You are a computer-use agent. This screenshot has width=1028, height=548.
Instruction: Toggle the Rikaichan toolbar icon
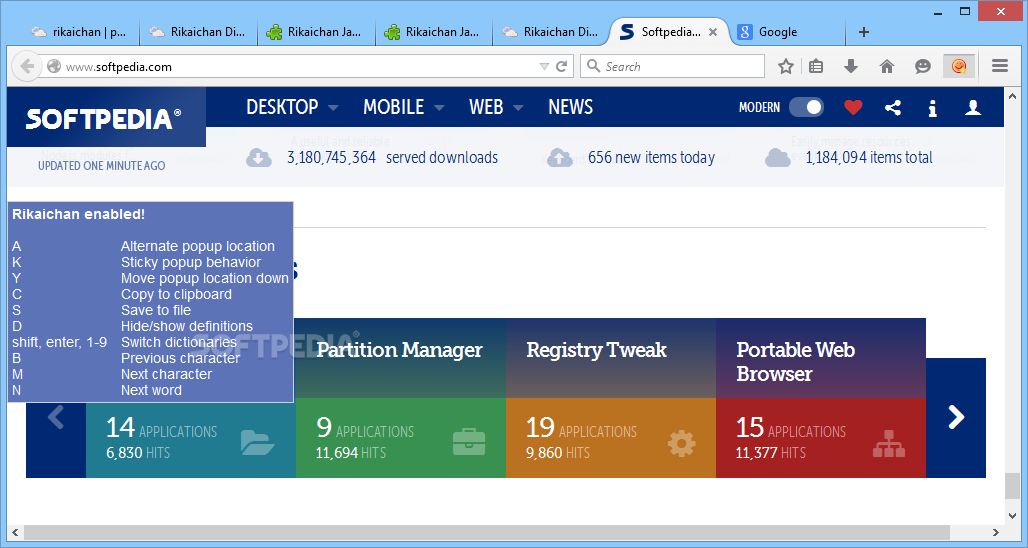[x=959, y=66]
